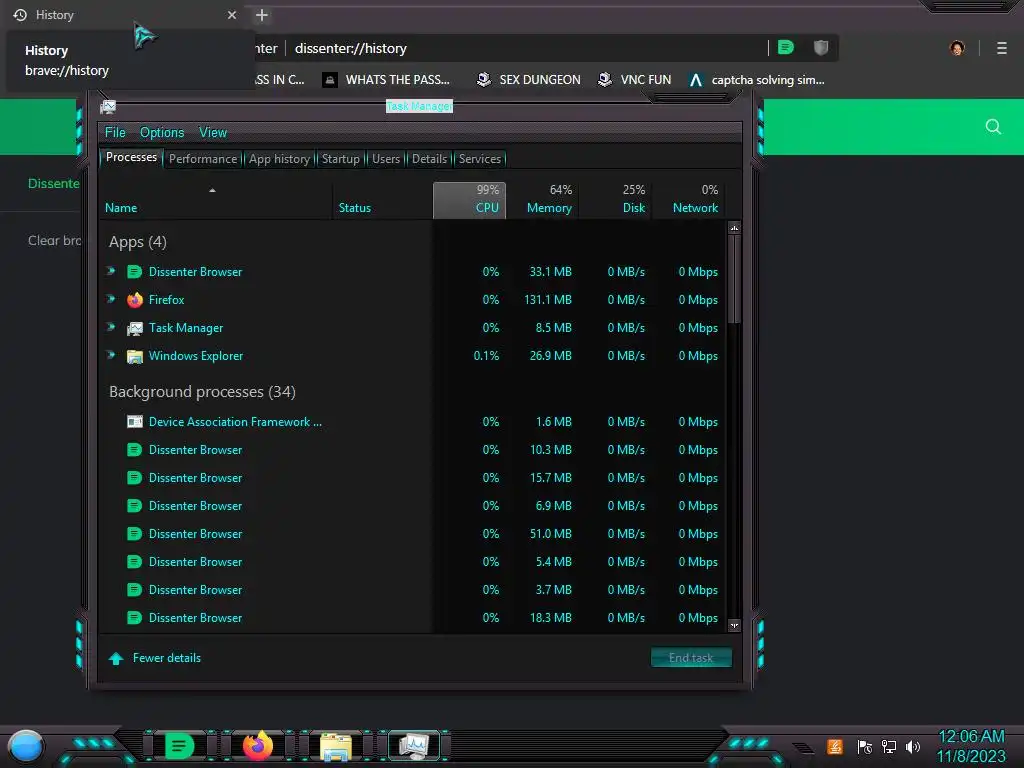
Task: Expand the Windows Explorer app group
Action: pos(112,355)
